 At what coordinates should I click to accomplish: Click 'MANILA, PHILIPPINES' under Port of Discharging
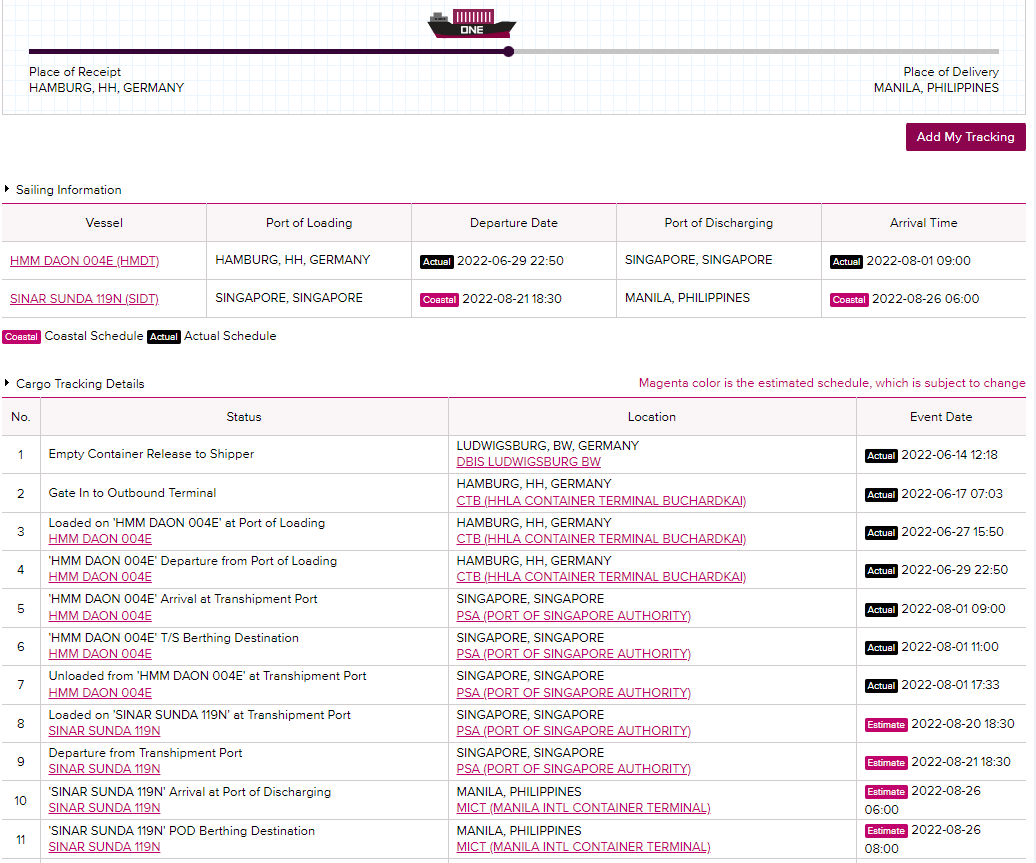click(x=687, y=298)
